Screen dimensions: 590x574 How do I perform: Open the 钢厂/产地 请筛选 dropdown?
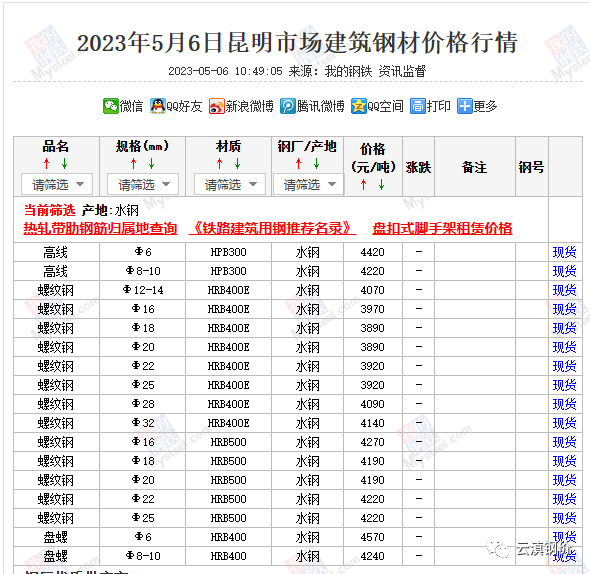pyautogui.click(x=308, y=184)
